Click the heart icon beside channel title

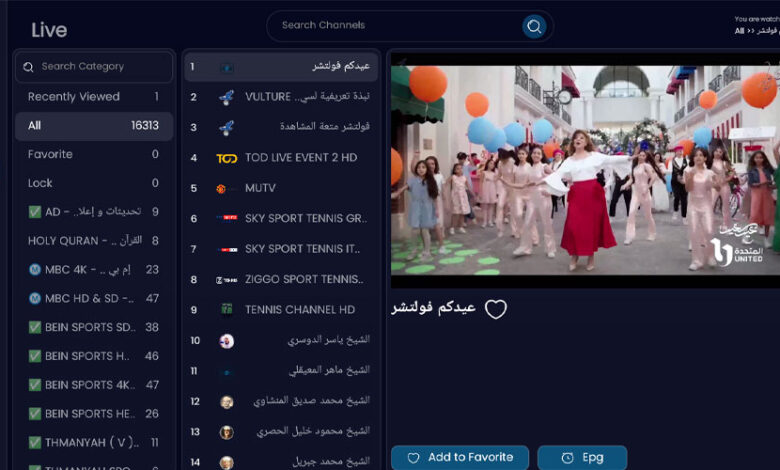click(496, 309)
